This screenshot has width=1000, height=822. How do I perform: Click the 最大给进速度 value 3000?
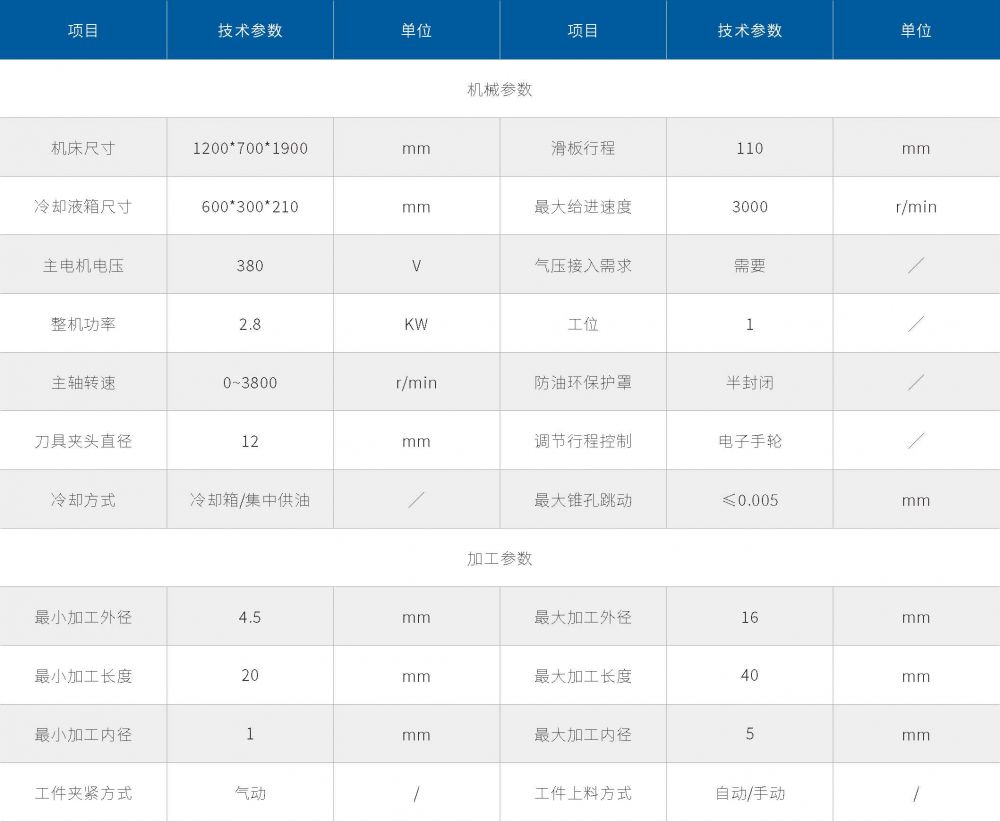[750, 207]
